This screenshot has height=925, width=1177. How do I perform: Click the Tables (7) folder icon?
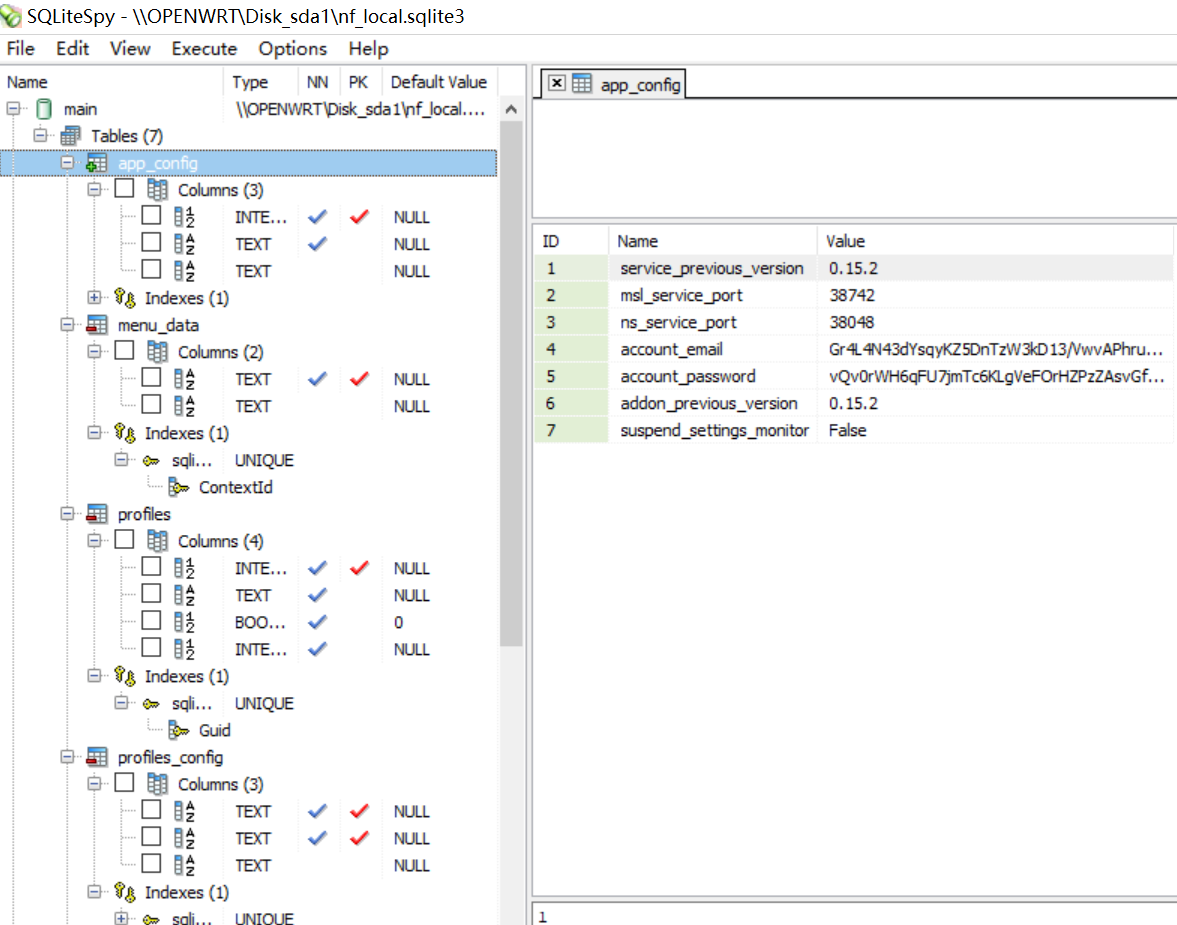71,136
